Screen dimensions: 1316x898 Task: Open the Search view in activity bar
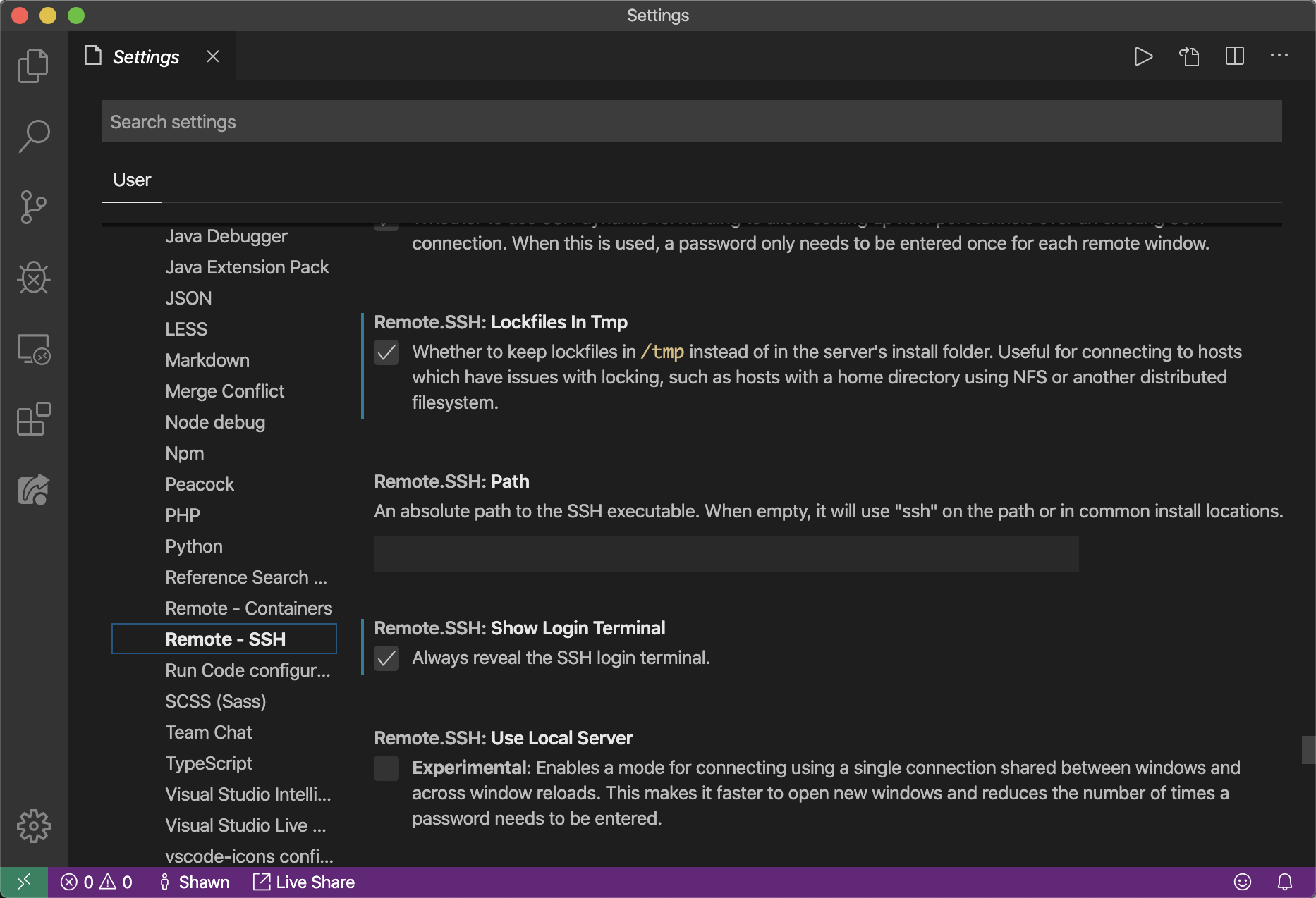(33, 136)
